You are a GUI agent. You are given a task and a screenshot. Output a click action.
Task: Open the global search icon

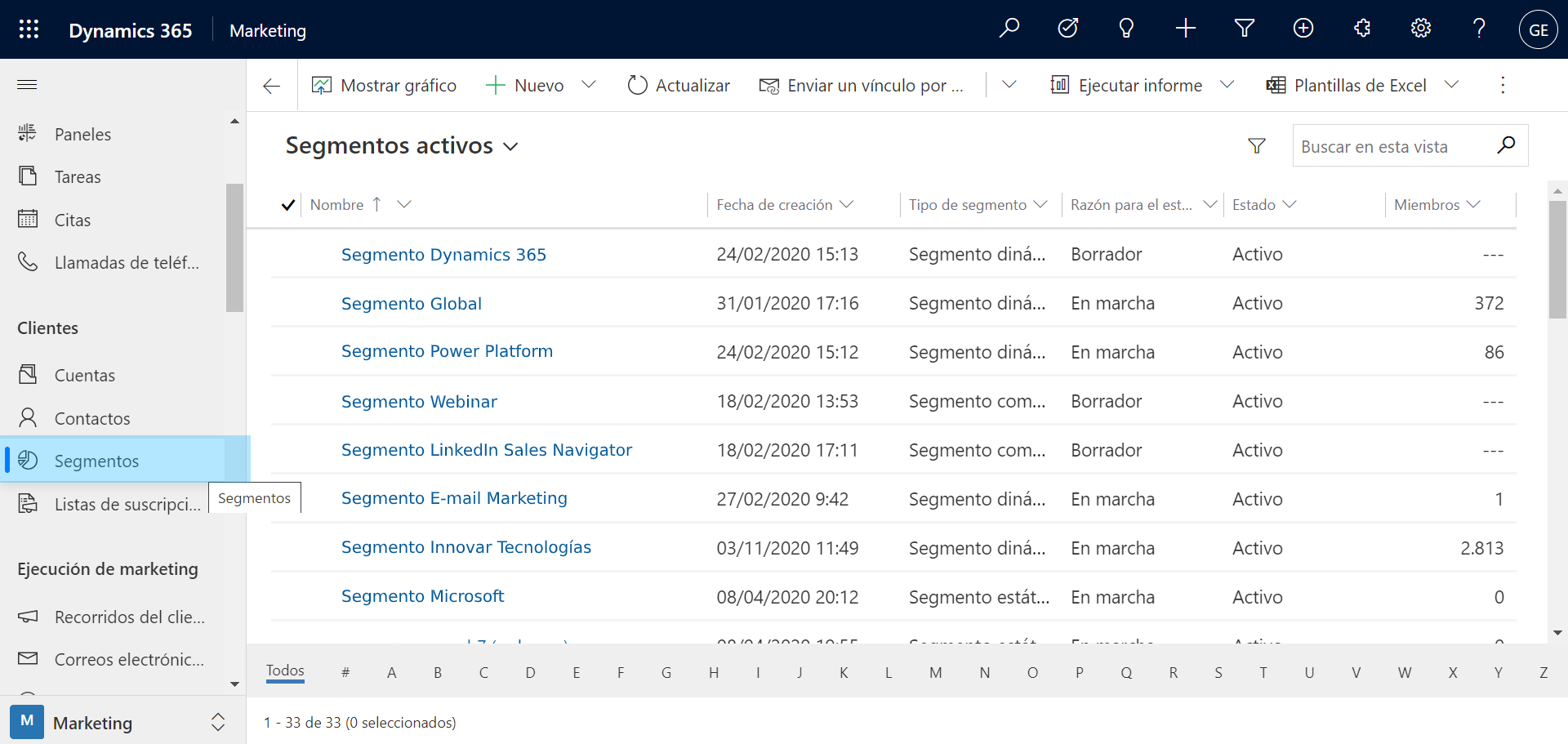click(x=1009, y=28)
